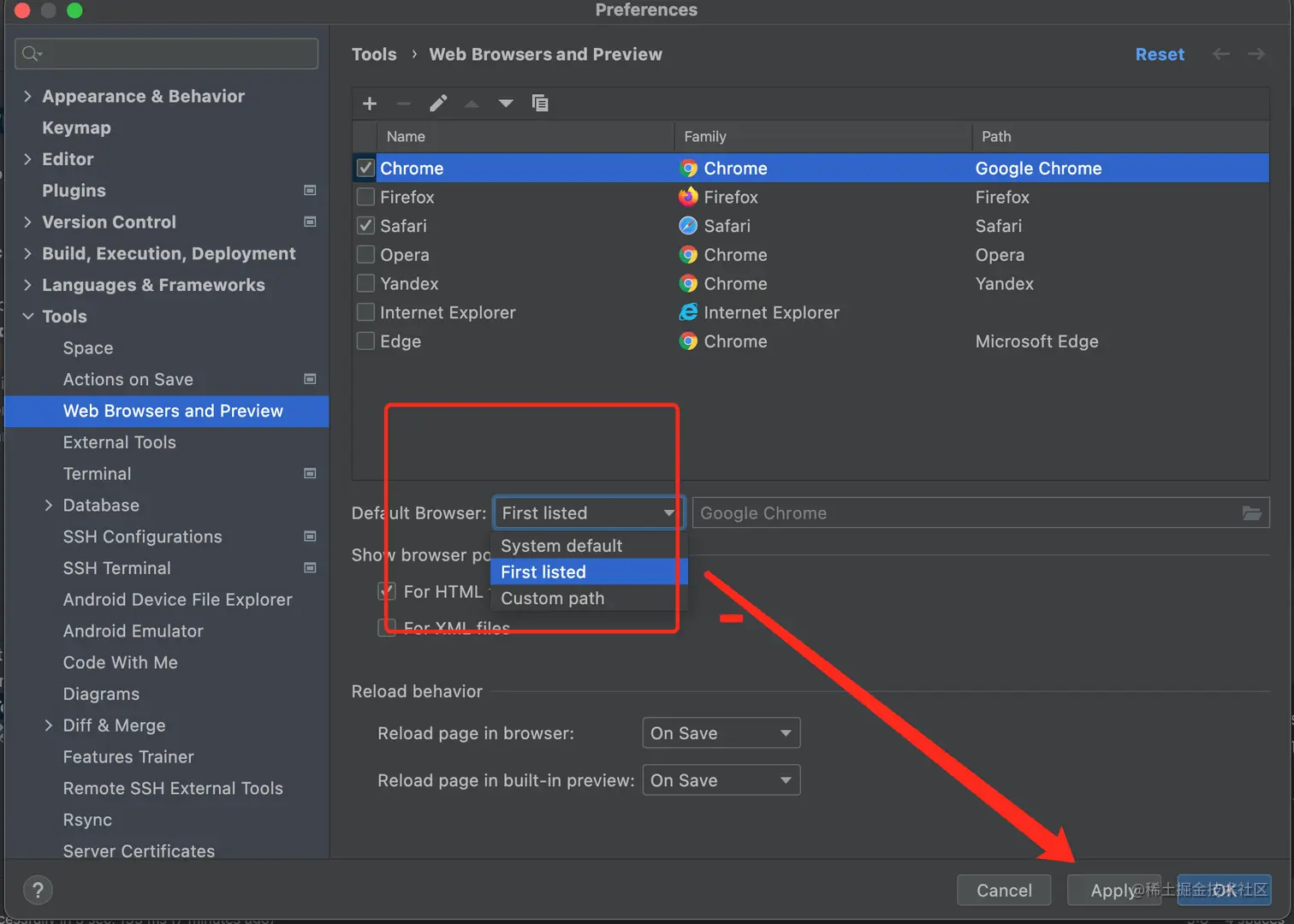Open the Reload page in browser dropdown
The width and height of the screenshot is (1294, 924).
tap(721, 733)
